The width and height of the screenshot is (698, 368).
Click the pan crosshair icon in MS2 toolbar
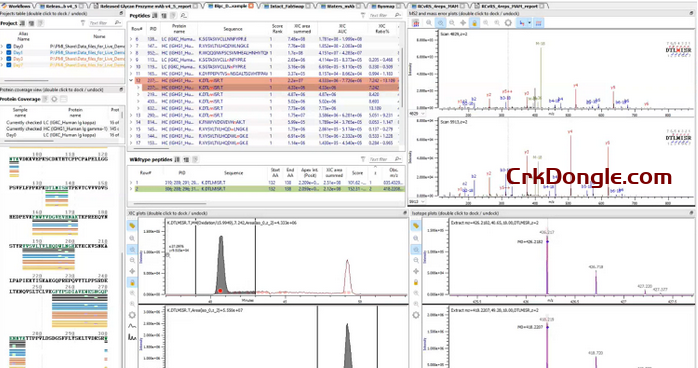463,23
